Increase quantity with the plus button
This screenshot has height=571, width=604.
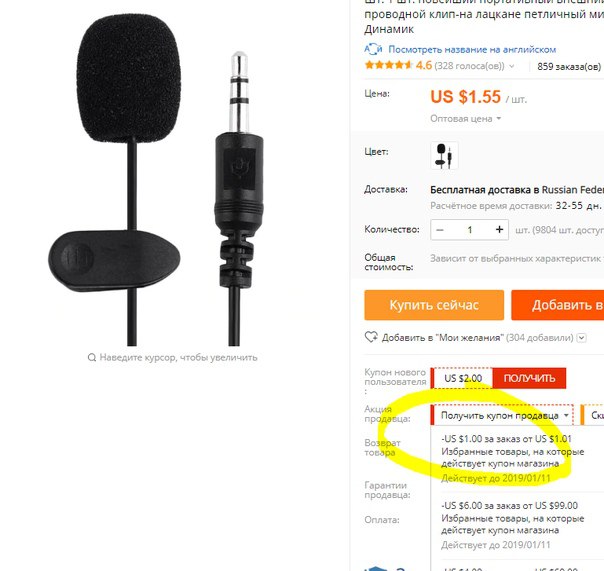pyautogui.click(x=499, y=230)
